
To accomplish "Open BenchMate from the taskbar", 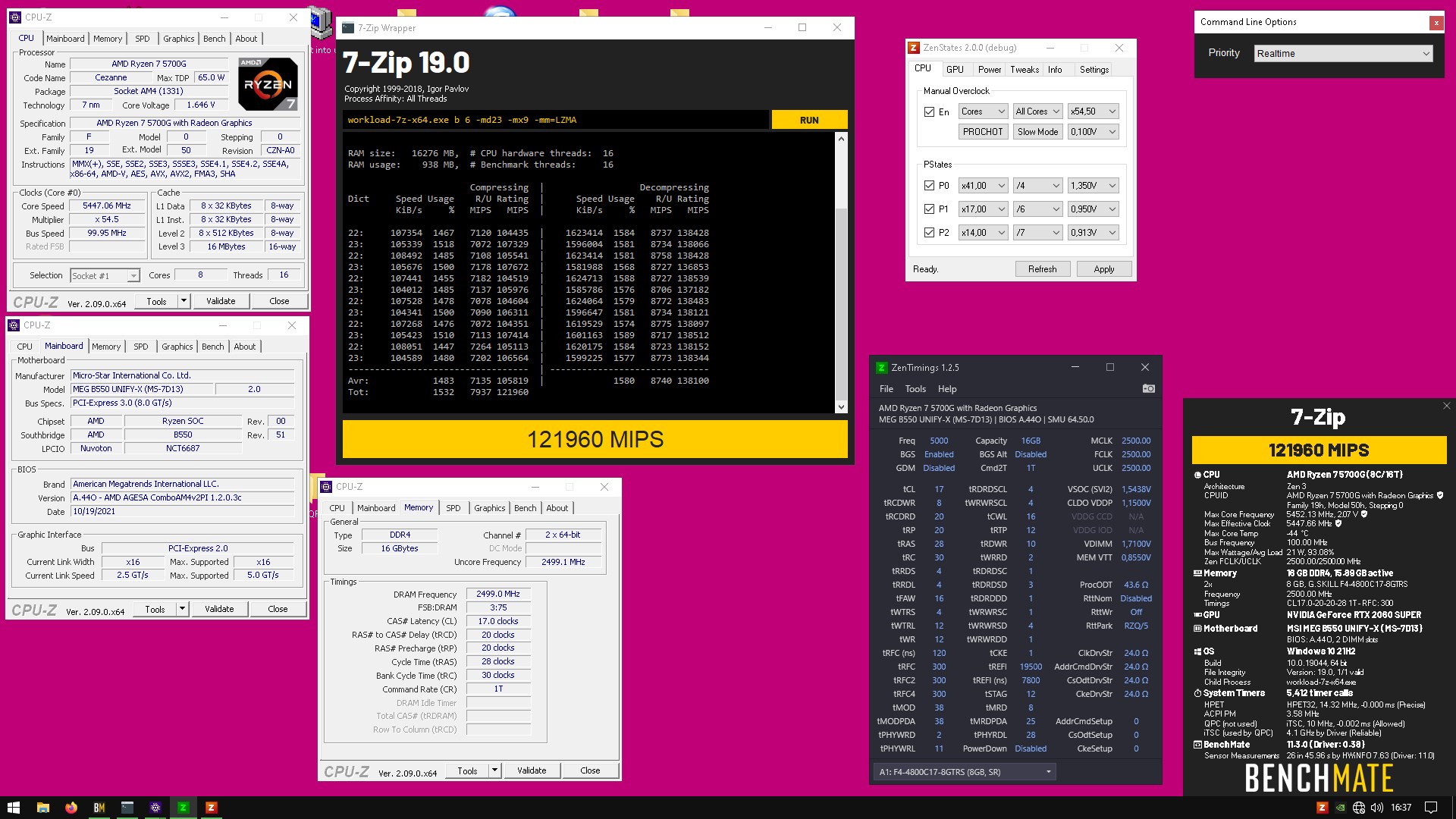I will coord(99,808).
